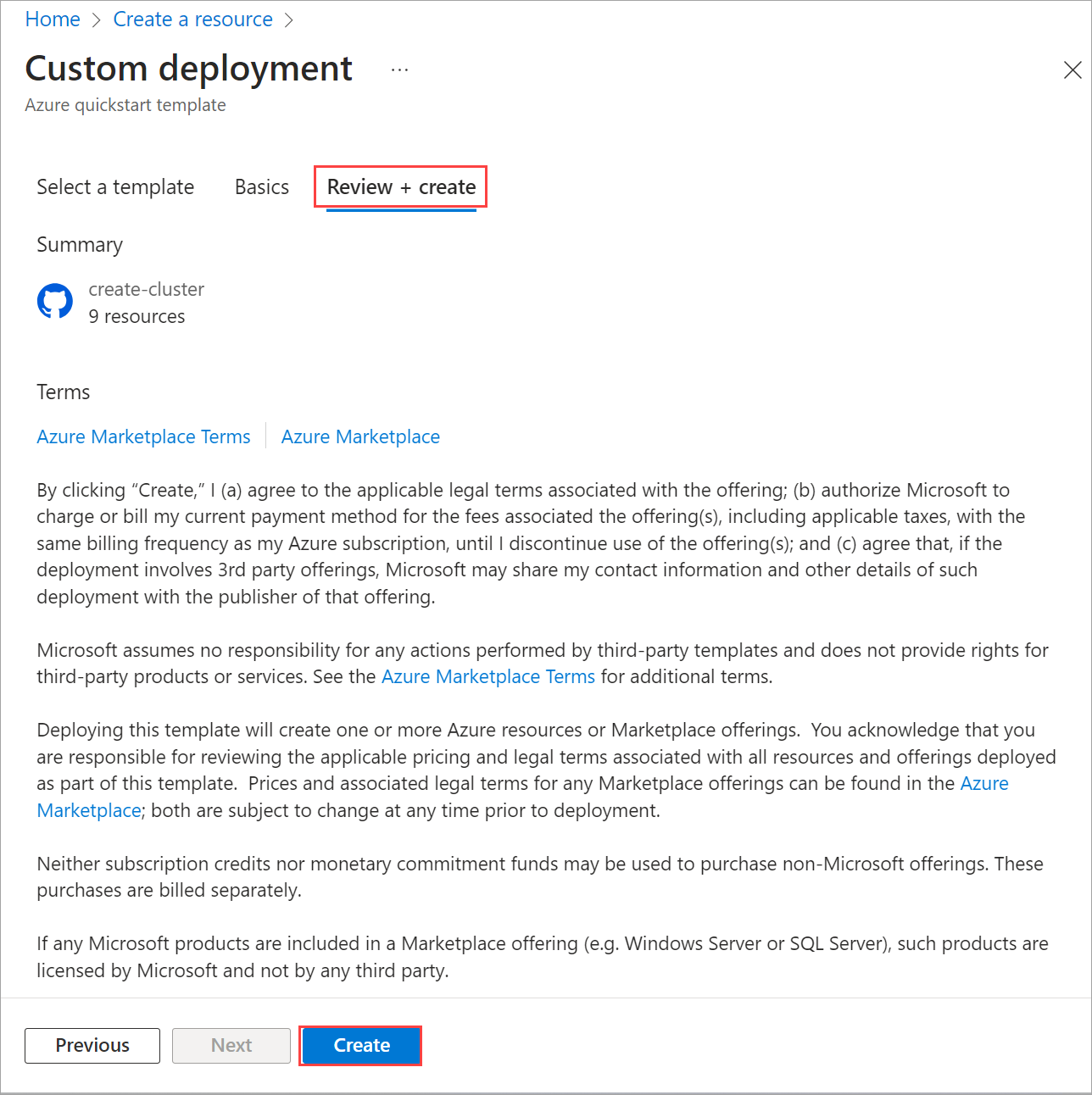Open Azure Marketplace link beside Marketplace Terms link

(x=360, y=437)
